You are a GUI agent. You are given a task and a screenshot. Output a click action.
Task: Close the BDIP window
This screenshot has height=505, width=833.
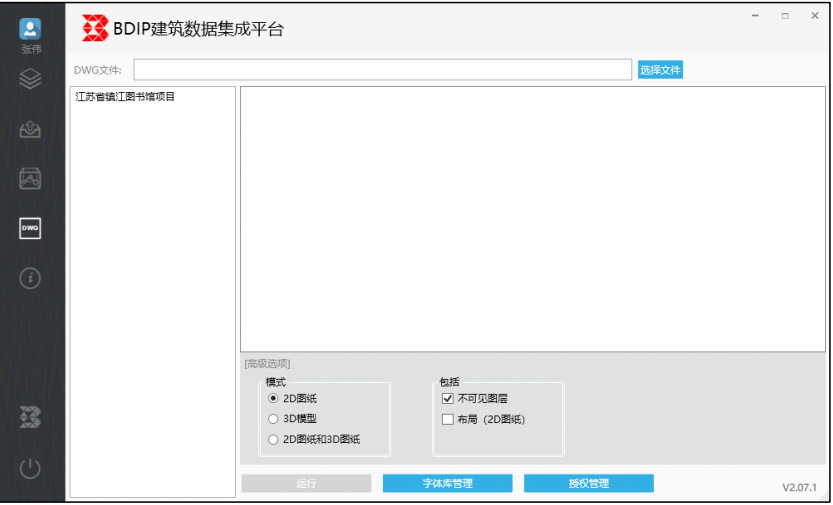(x=815, y=16)
